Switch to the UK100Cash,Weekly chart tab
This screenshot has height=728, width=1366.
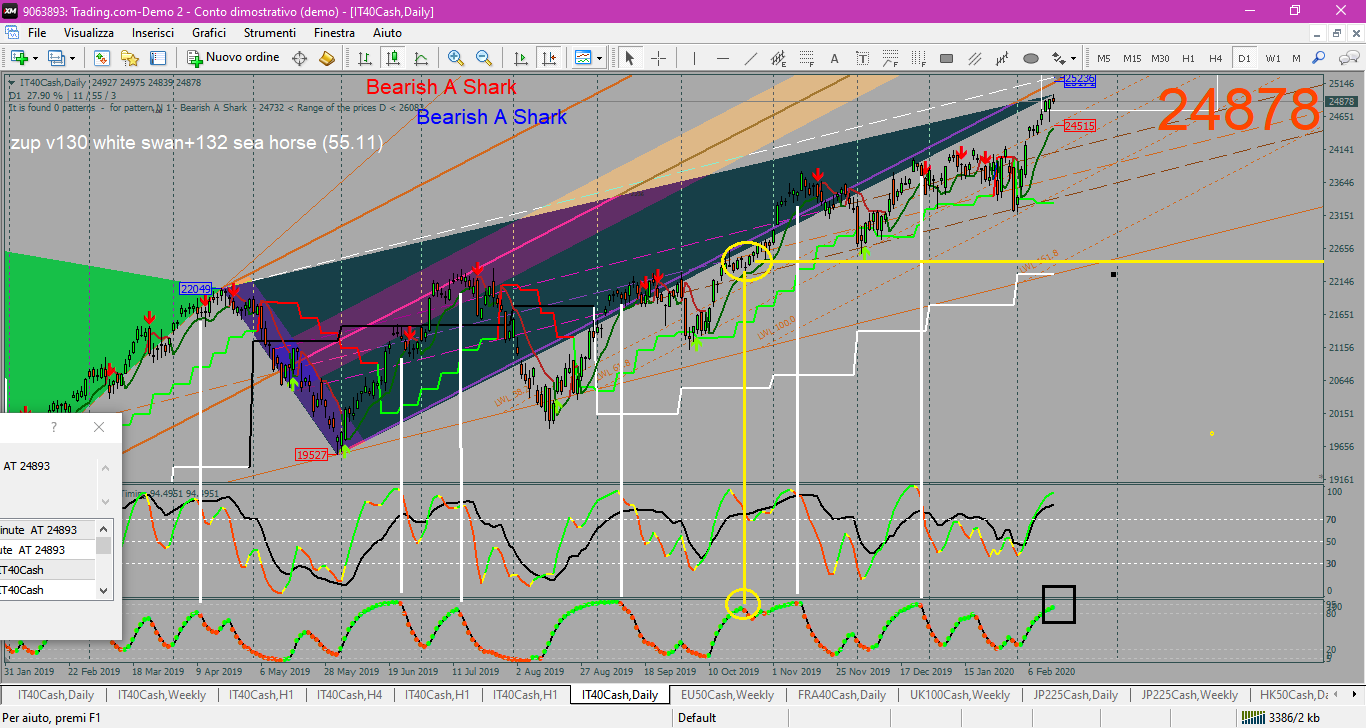tap(960, 695)
